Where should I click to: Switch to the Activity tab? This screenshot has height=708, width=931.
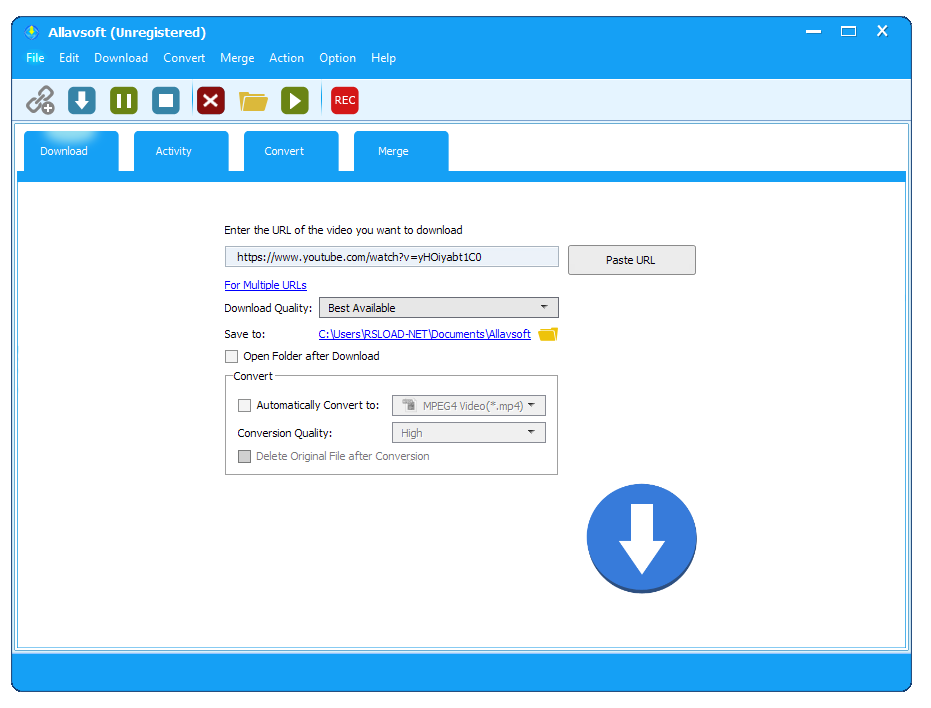pyautogui.click(x=181, y=151)
